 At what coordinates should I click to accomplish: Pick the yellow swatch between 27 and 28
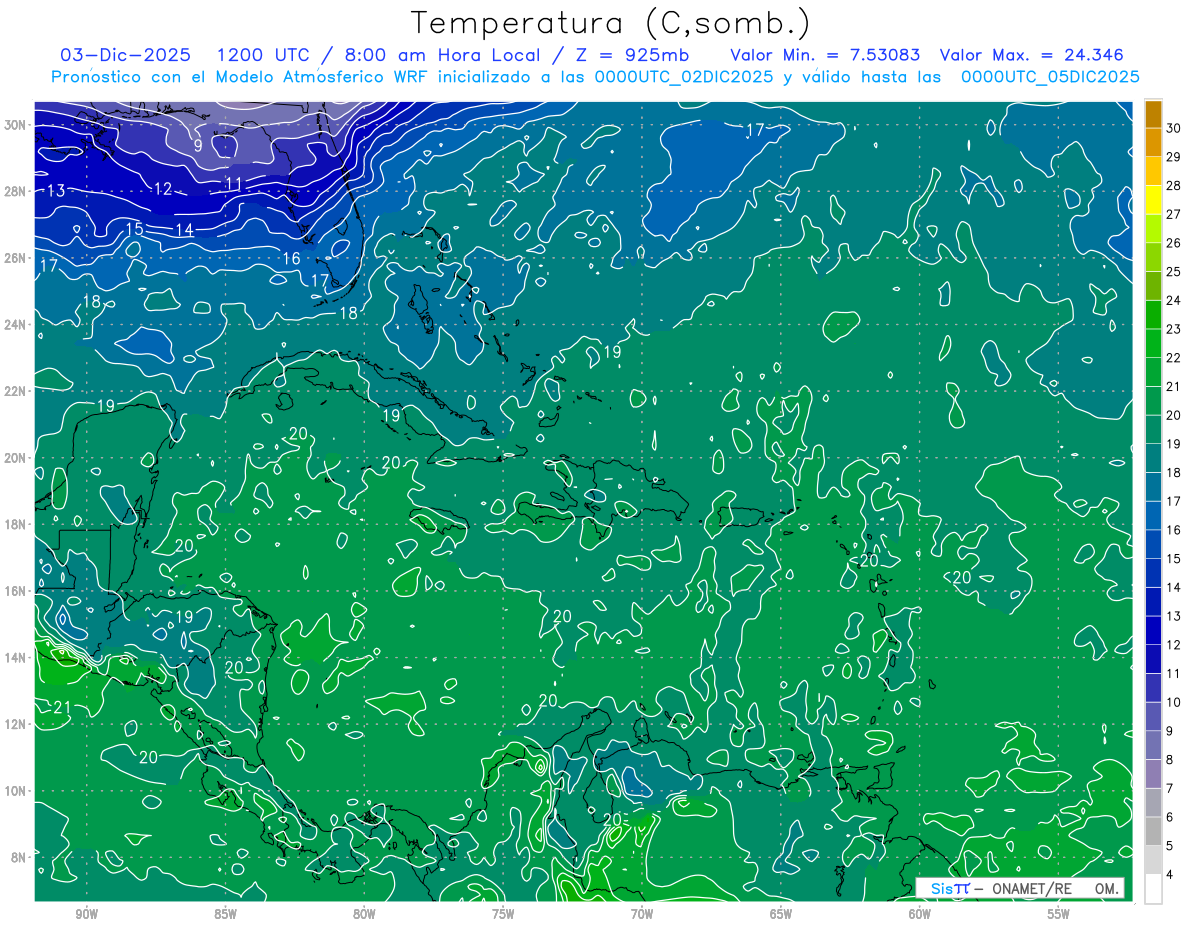click(1153, 200)
